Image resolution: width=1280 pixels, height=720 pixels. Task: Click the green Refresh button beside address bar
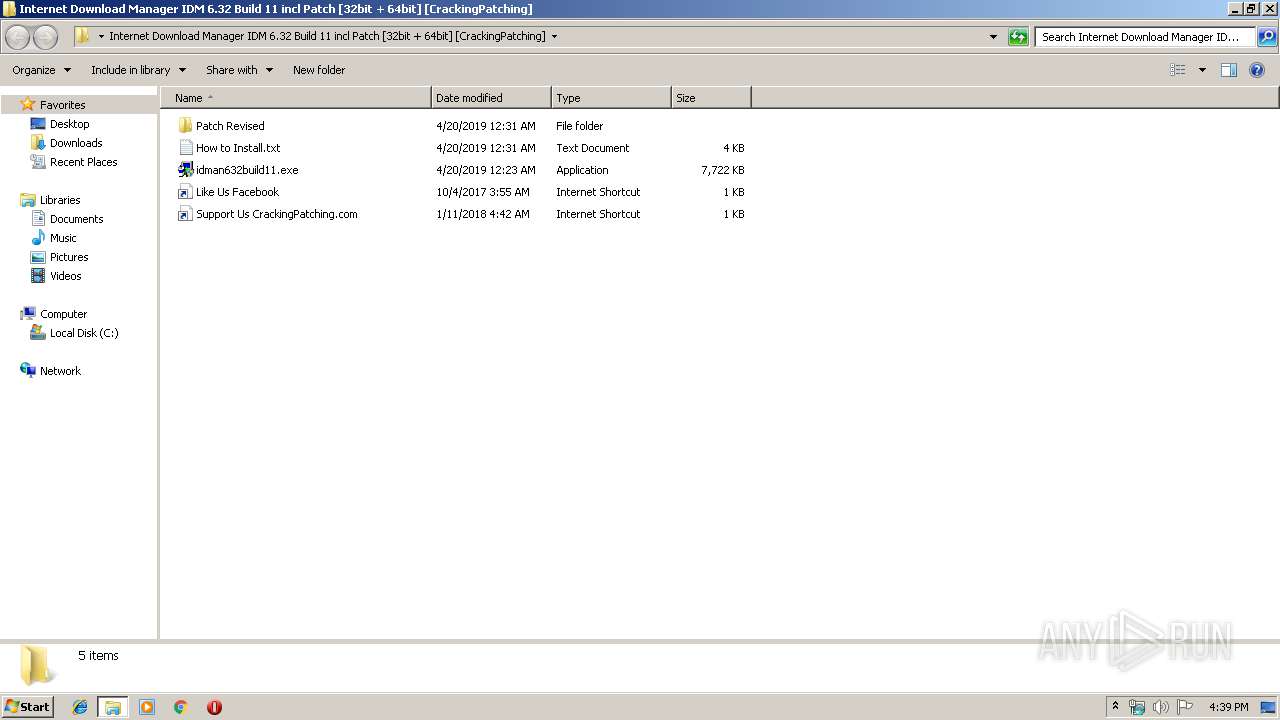coord(1018,37)
